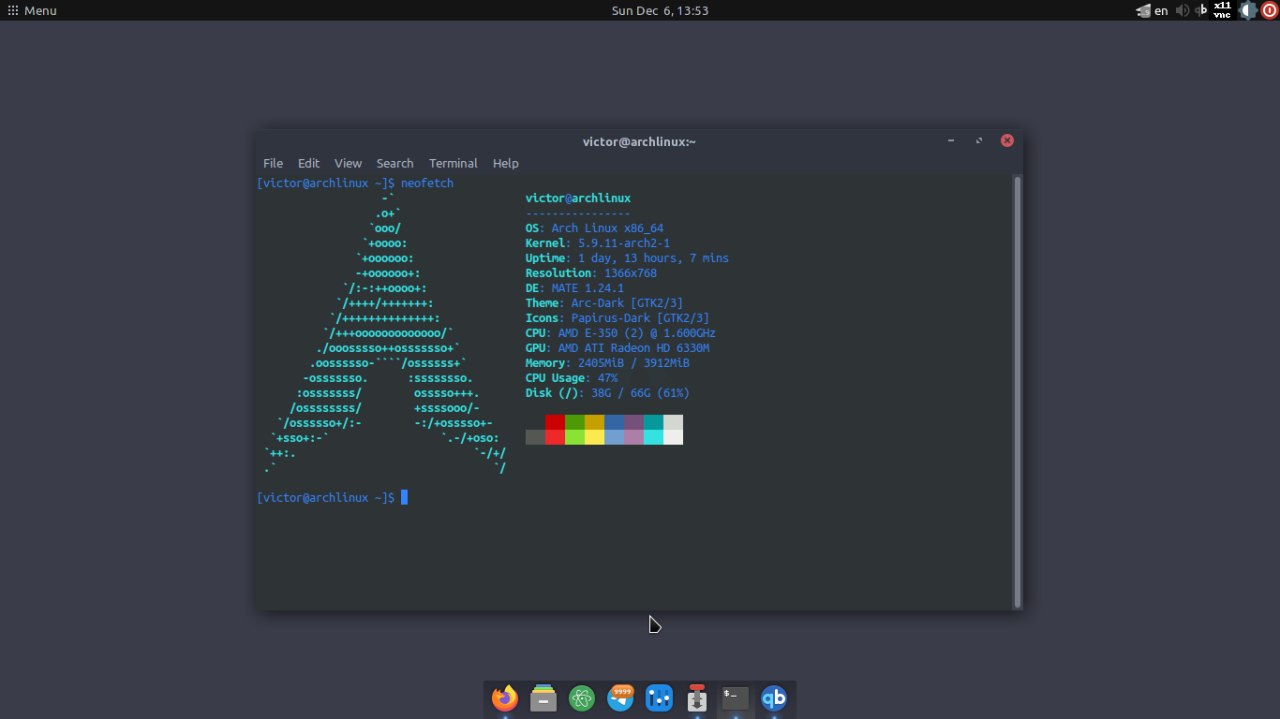Open the Edit menu in the terminal

click(309, 163)
